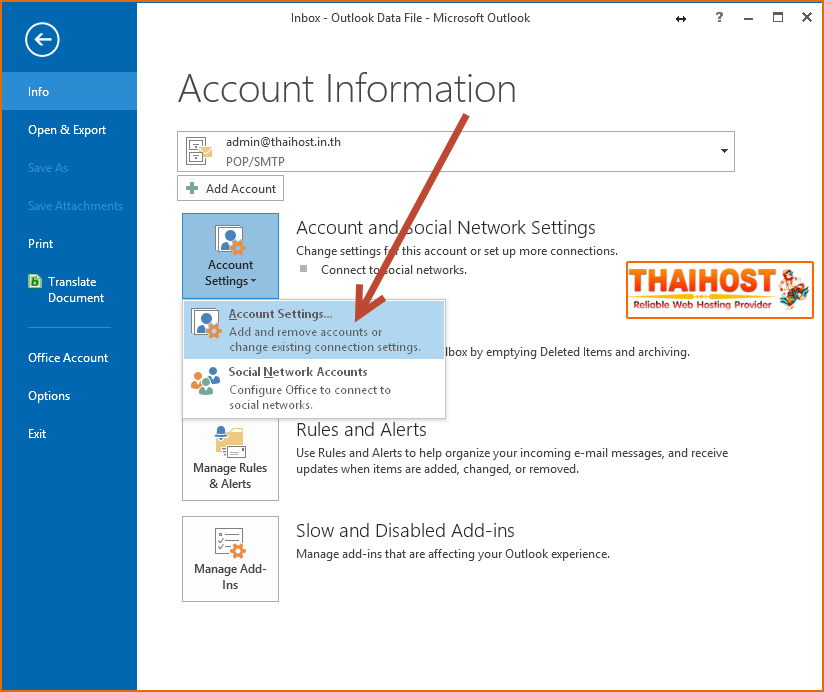Viewport: 824px width, 692px height.
Task: Click the Manage Add-Ins checklist gear icon
Action: [x=230, y=543]
